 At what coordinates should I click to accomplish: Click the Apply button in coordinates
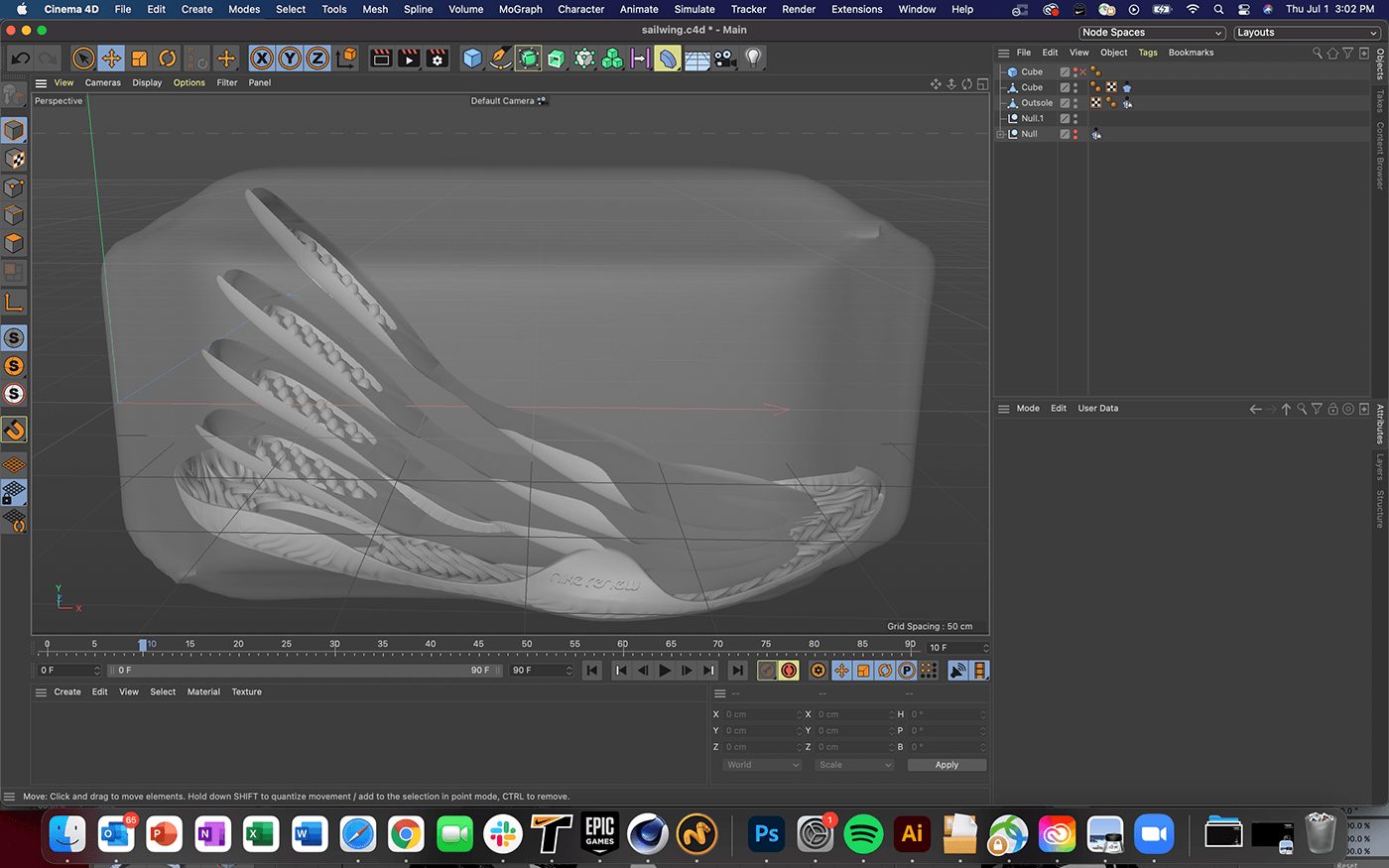[947, 765]
